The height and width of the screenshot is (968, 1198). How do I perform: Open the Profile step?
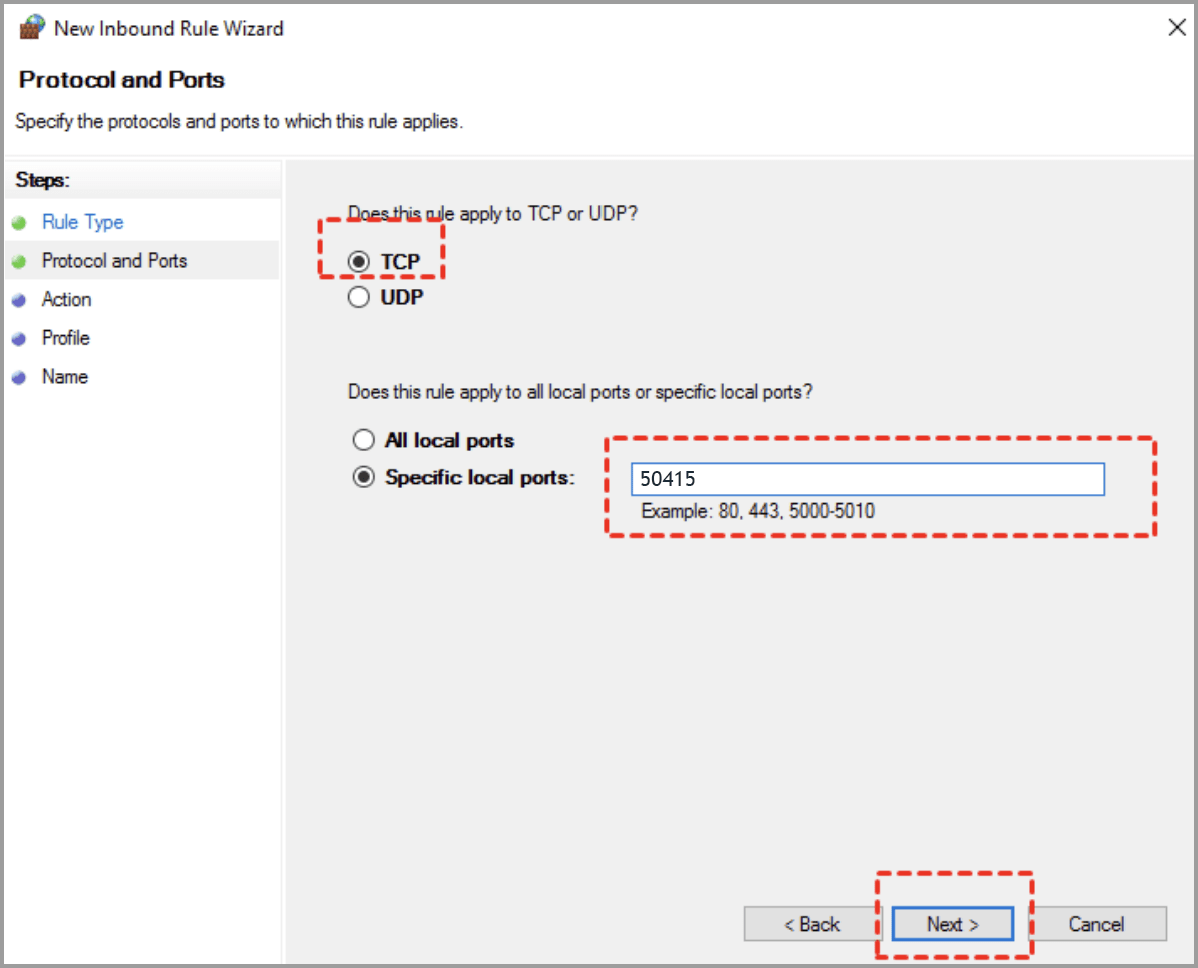coord(64,338)
